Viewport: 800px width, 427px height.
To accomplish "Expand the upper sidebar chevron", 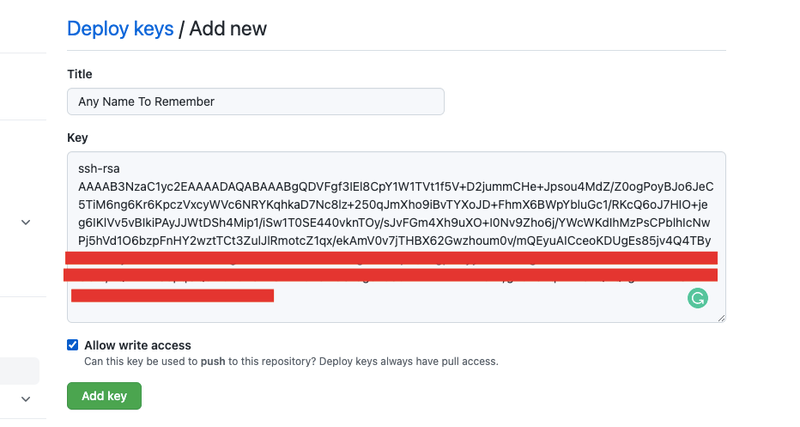I will pos(26,222).
